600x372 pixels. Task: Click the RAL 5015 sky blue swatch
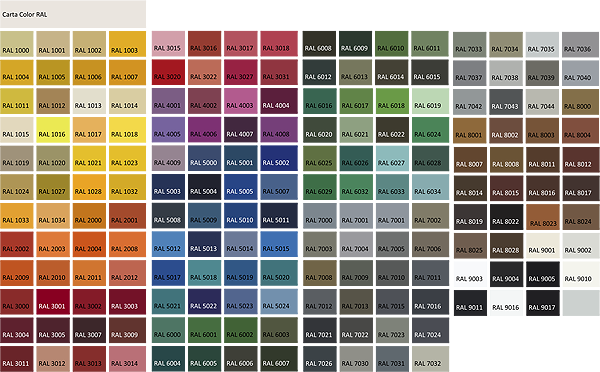coord(279,245)
